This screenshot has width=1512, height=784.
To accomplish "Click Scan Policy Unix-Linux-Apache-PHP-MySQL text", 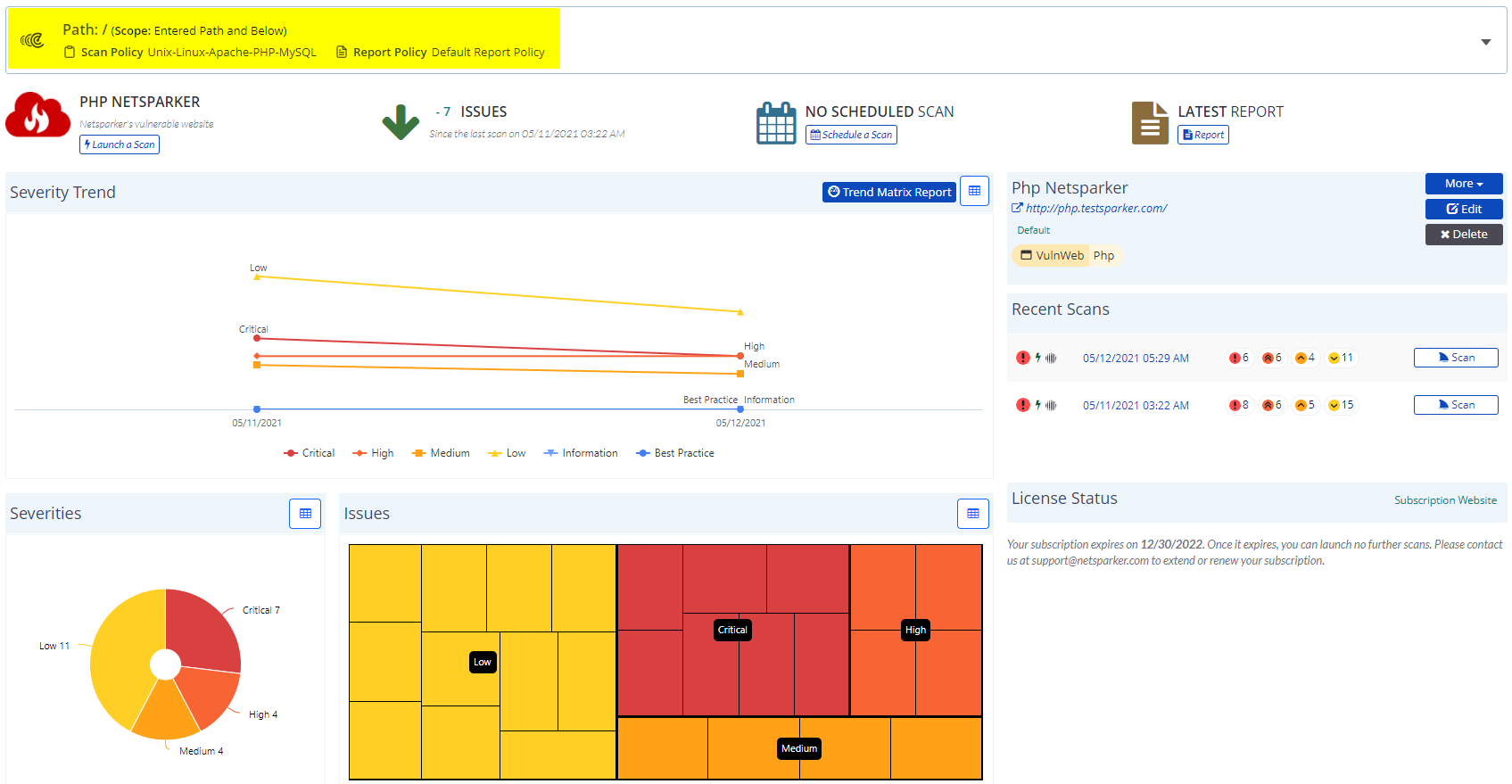I will coord(191,53).
